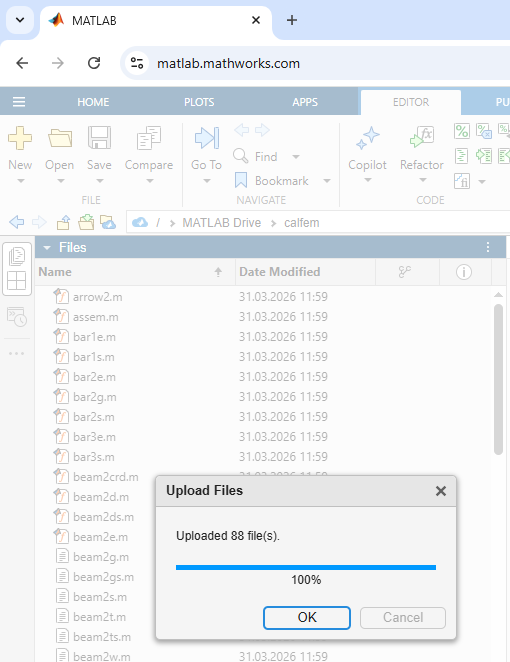Click the MATLAB Drive cloud folder icon
This screenshot has width=510, height=662.
click(x=108, y=222)
